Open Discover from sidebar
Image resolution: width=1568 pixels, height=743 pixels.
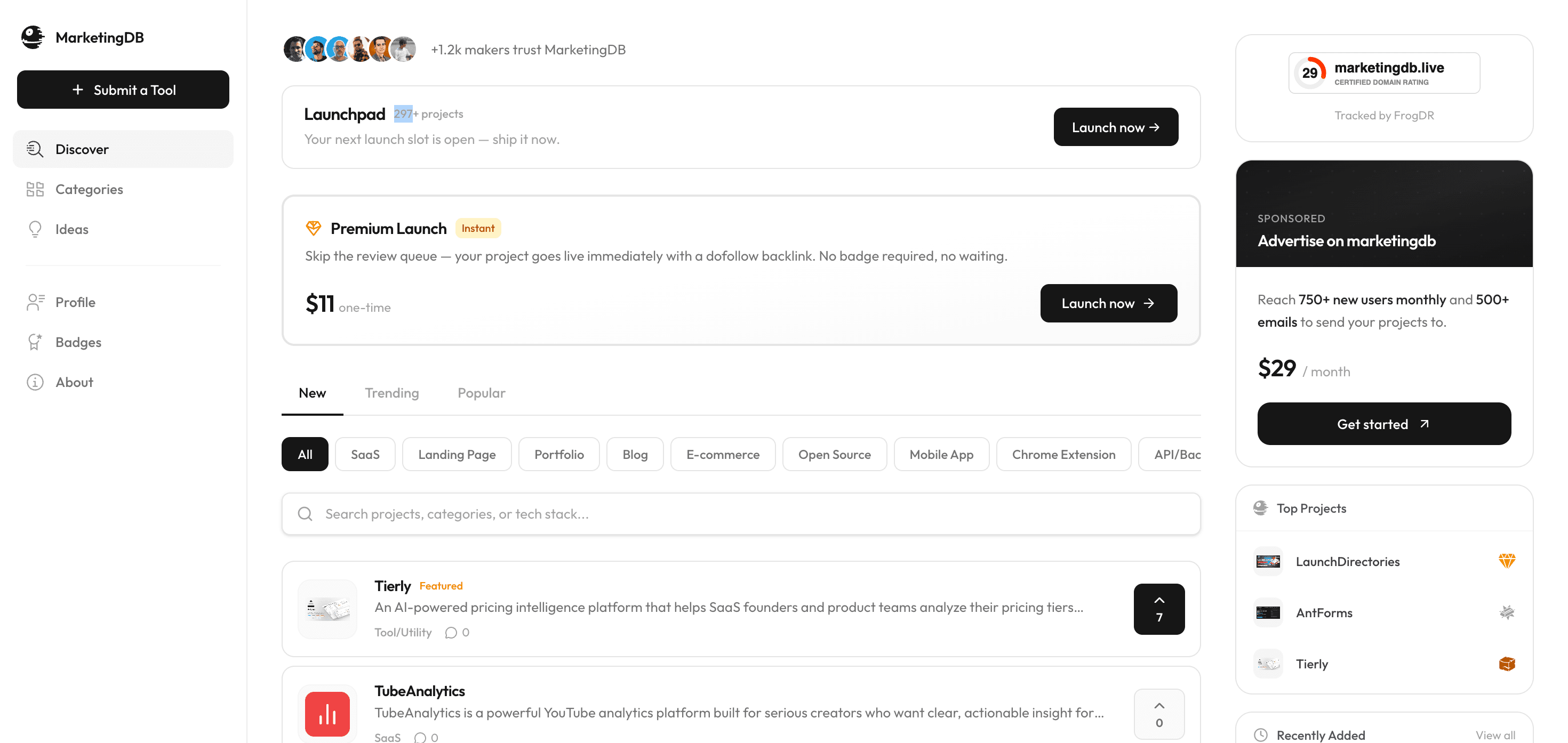click(82, 149)
